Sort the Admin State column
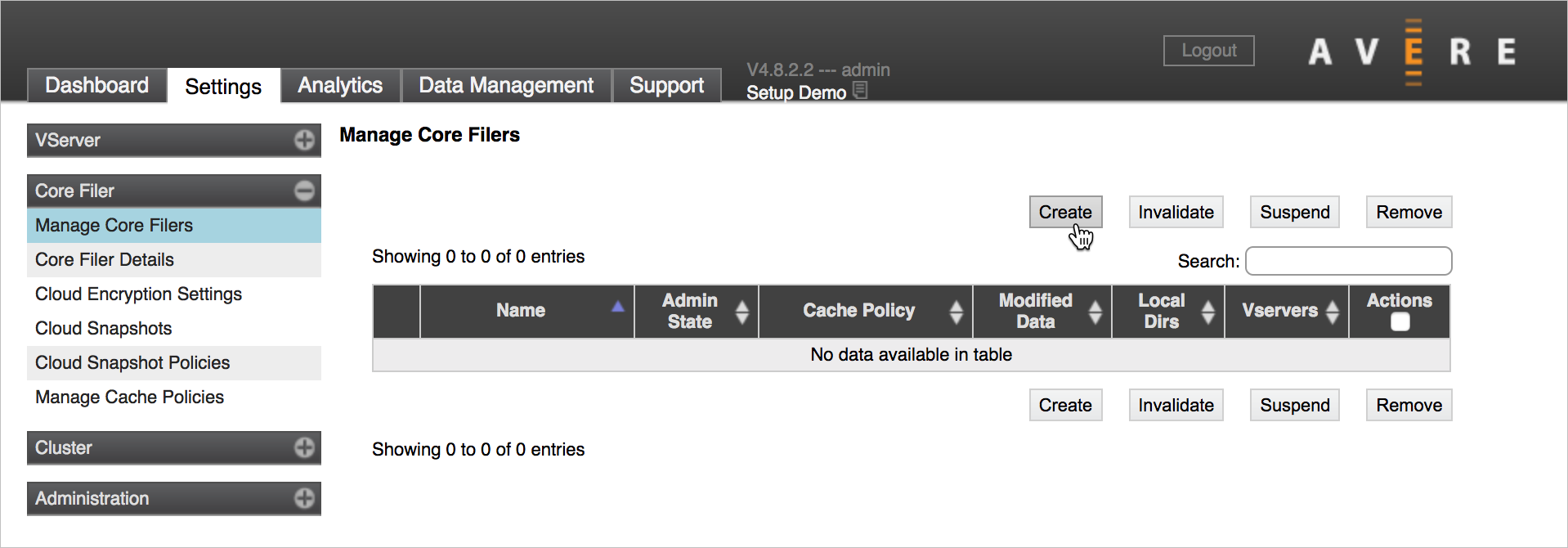This screenshot has width=1568, height=548. tap(741, 312)
